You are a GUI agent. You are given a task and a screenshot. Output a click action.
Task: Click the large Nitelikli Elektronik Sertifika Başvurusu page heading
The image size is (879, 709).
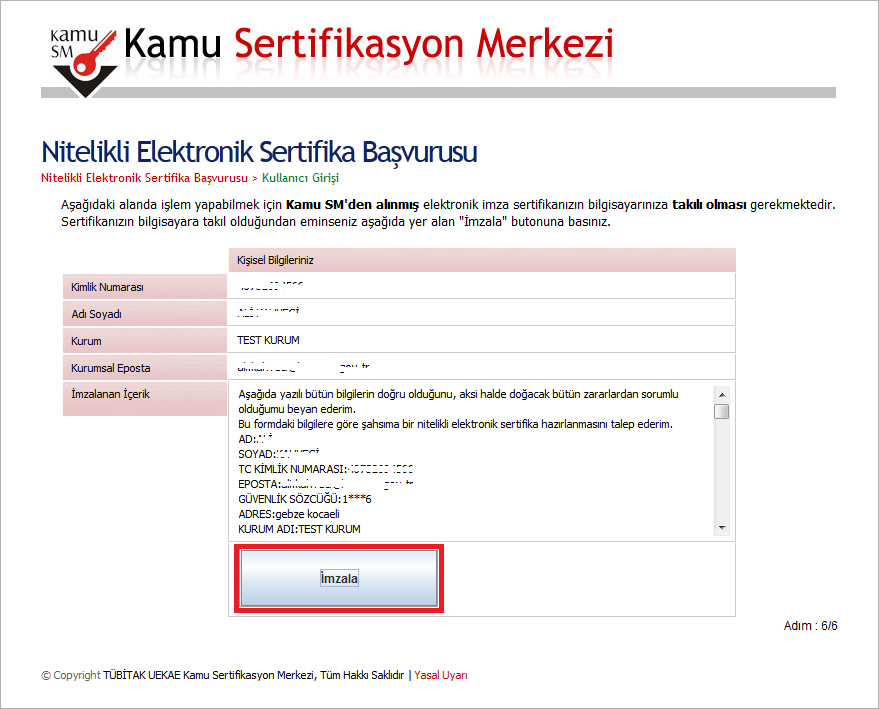pos(259,152)
